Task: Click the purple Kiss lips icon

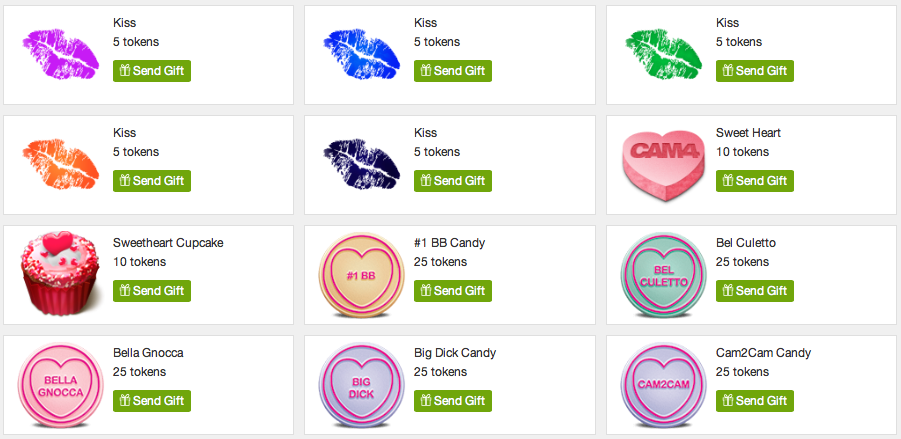Action: click(60, 54)
